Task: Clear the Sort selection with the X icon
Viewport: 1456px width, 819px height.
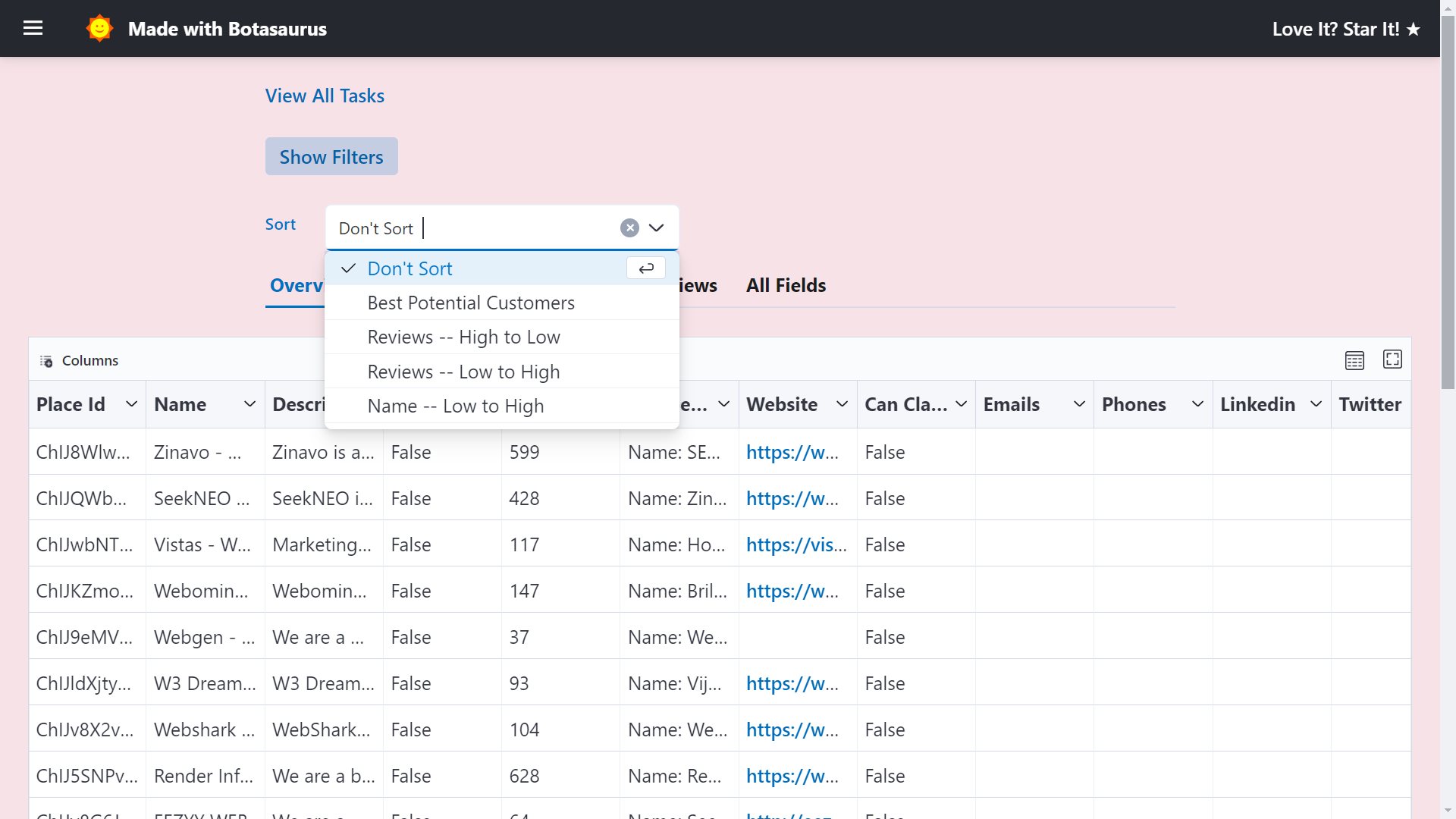Action: point(629,228)
